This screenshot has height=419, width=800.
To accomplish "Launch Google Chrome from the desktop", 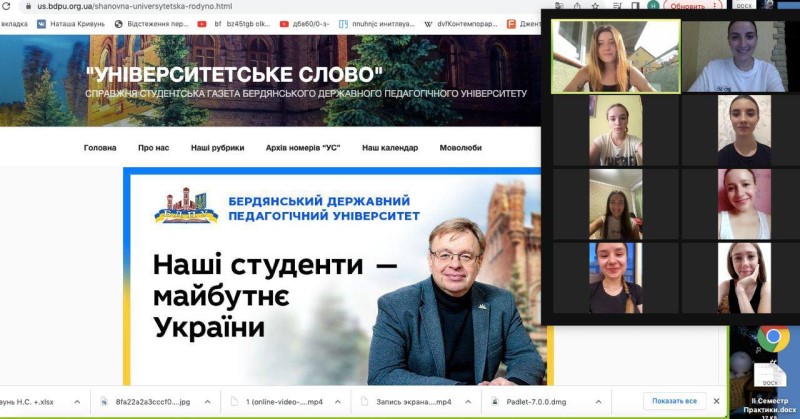I will (x=773, y=337).
